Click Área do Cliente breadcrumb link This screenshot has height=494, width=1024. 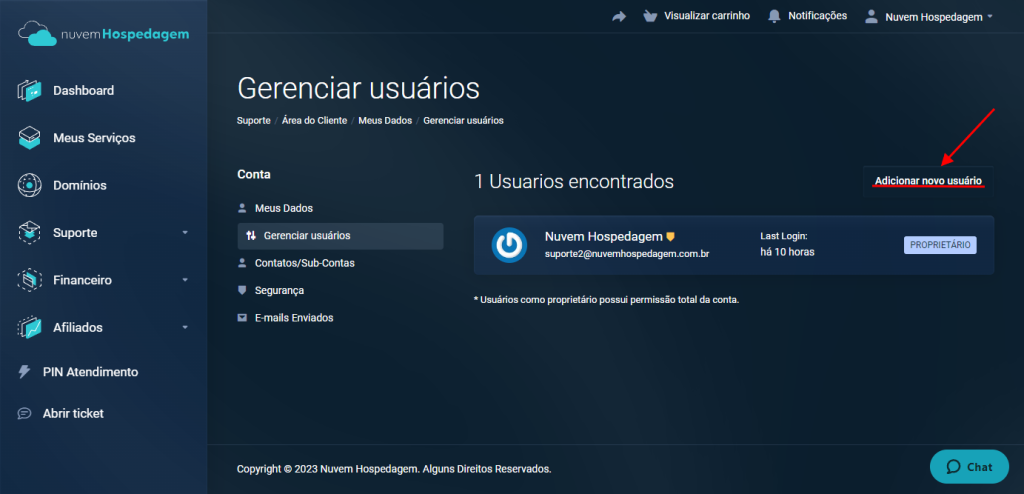(314, 120)
